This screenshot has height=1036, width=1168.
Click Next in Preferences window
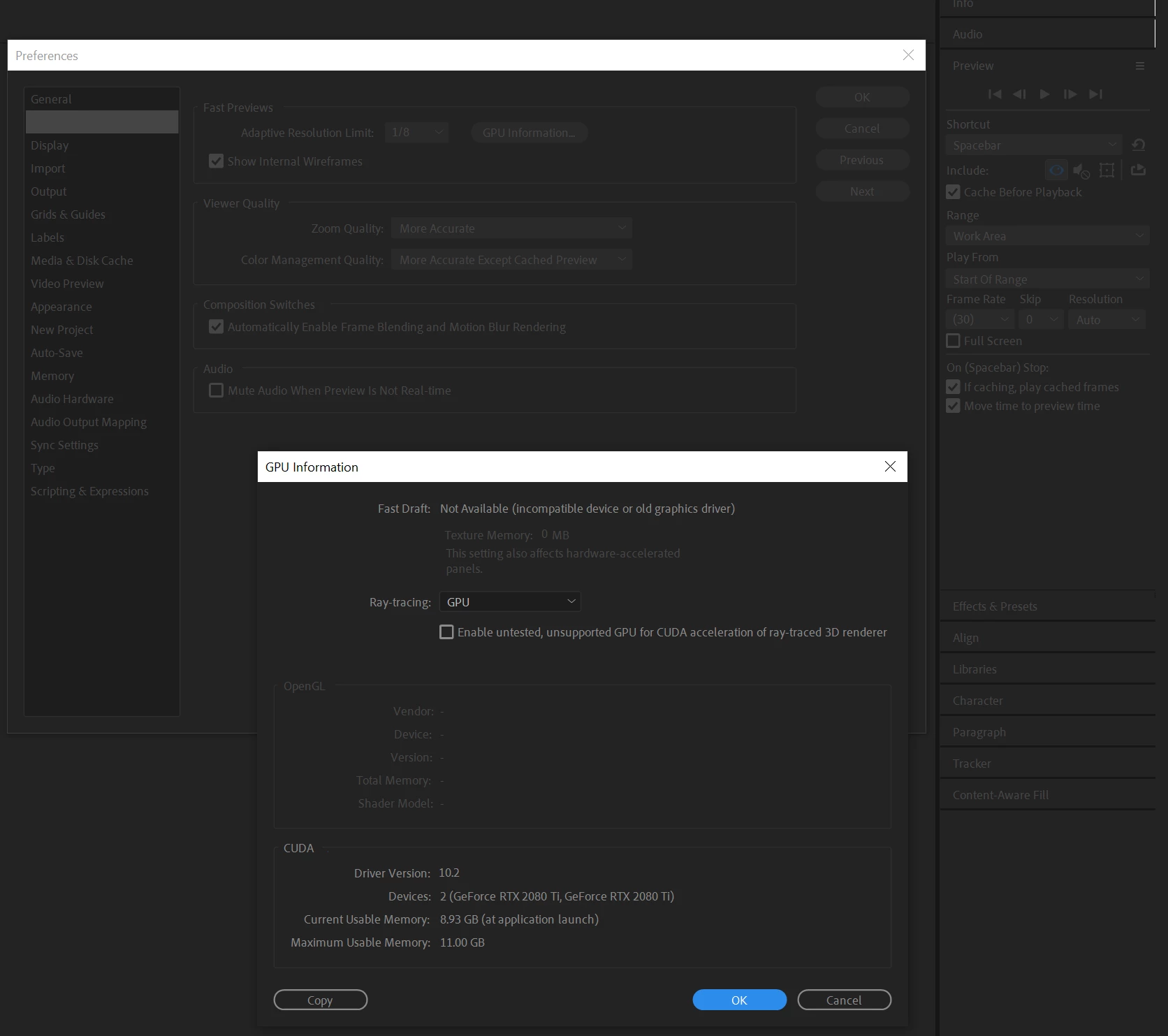862,191
